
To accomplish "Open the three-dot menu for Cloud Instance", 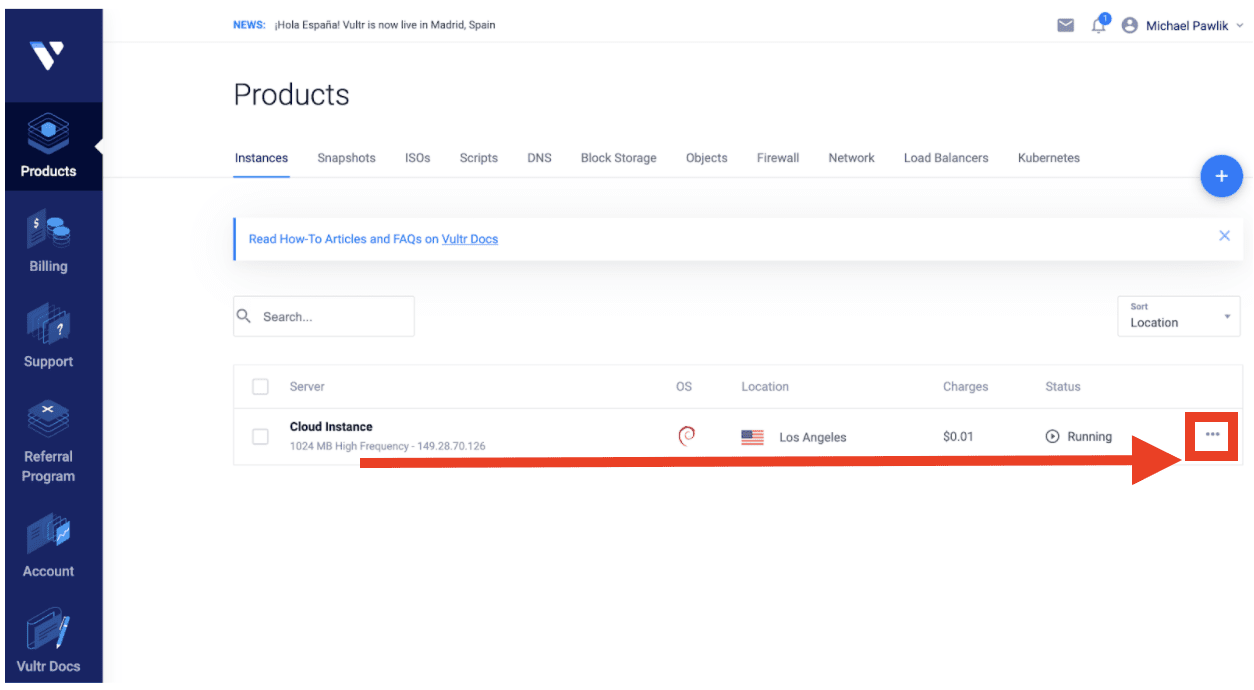I will (1212, 435).
